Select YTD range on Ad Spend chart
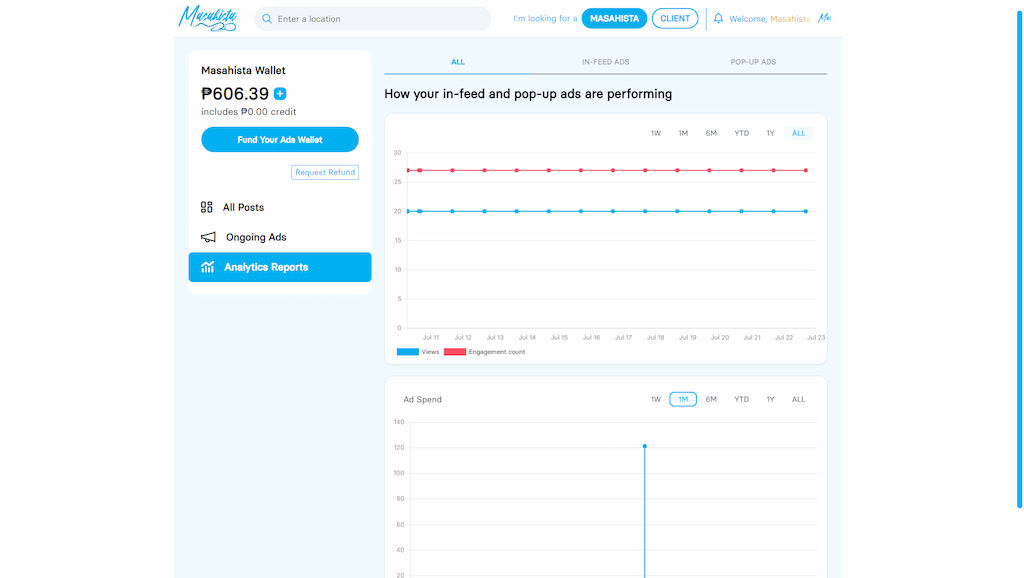Image resolution: width=1024 pixels, height=578 pixels. [741, 399]
